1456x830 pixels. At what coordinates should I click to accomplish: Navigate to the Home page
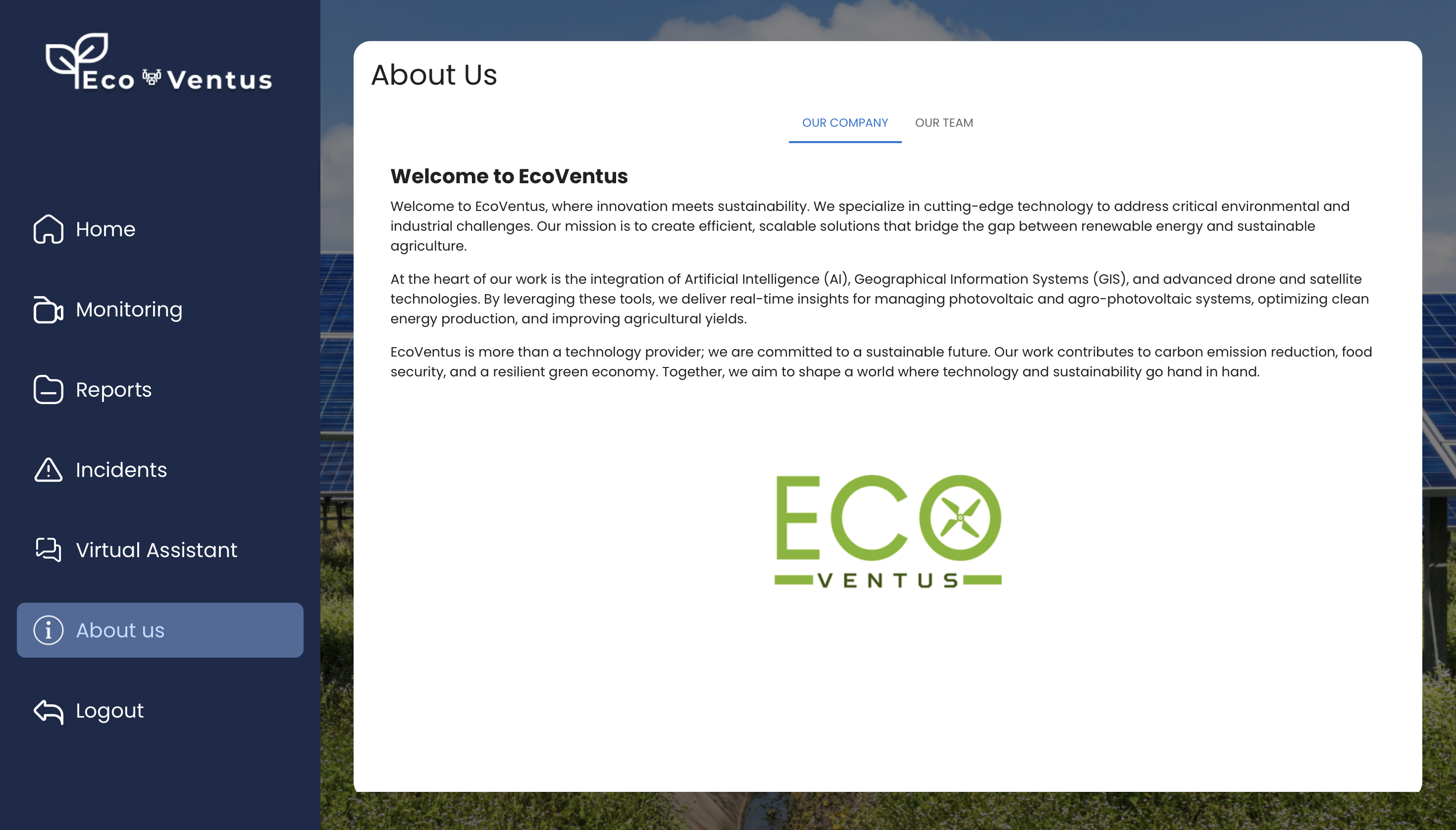(x=105, y=229)
